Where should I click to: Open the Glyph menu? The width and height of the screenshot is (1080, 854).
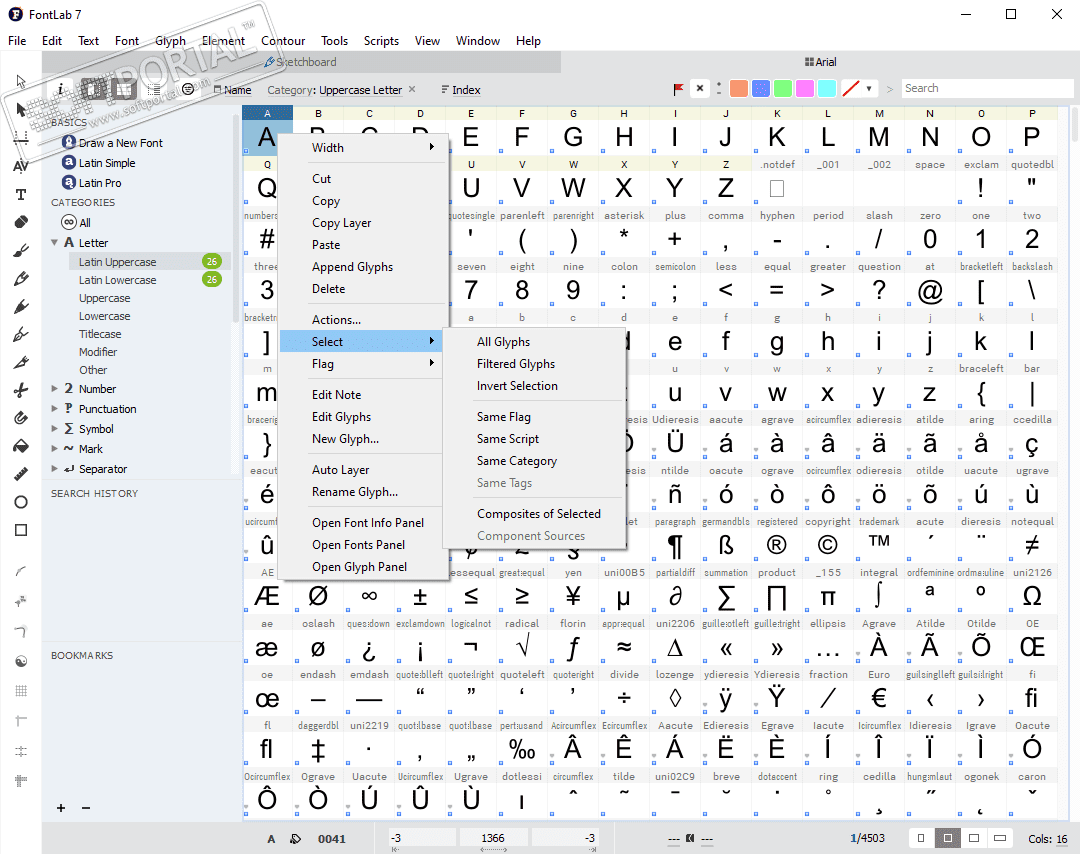pos(170,41)
